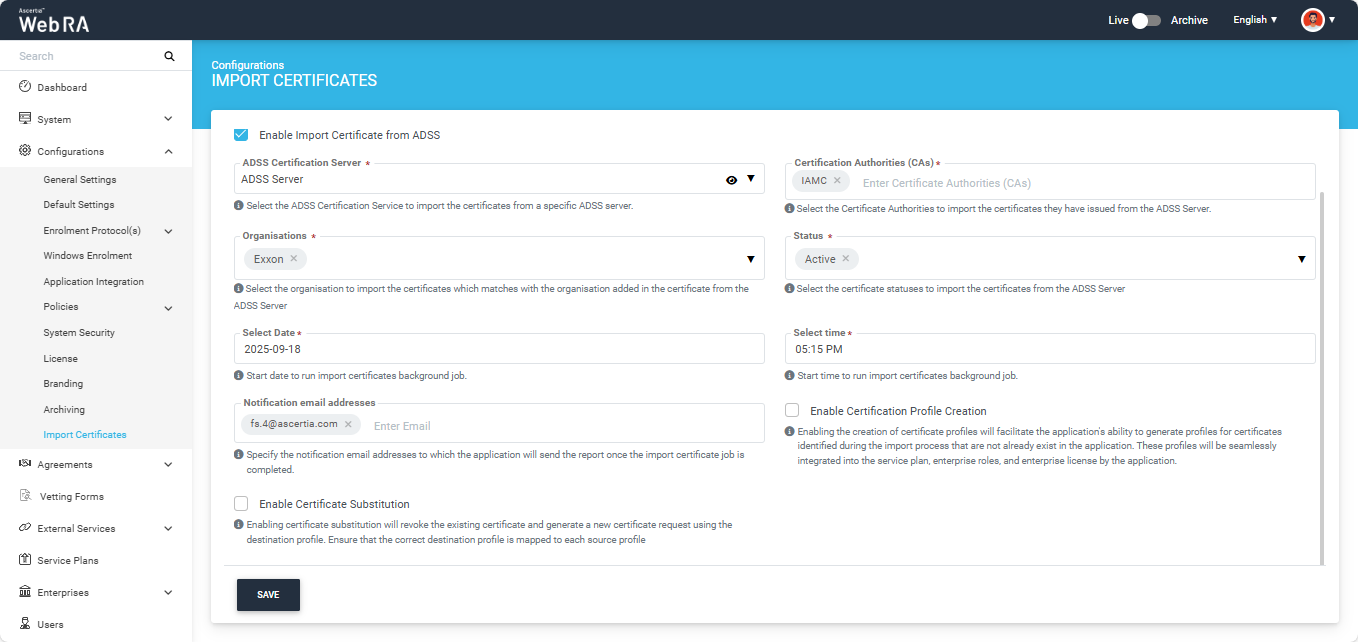1358x642 pixels.
Task: Open the English language dropdown
Action: [1255, 20]
